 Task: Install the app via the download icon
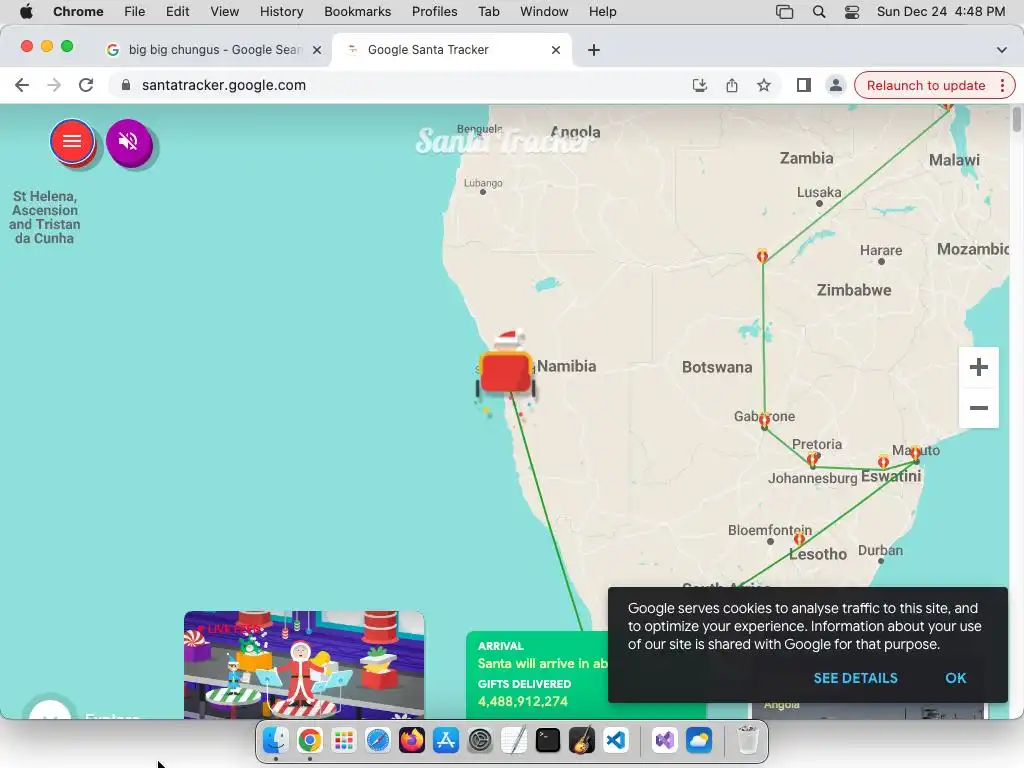point(699,85)
